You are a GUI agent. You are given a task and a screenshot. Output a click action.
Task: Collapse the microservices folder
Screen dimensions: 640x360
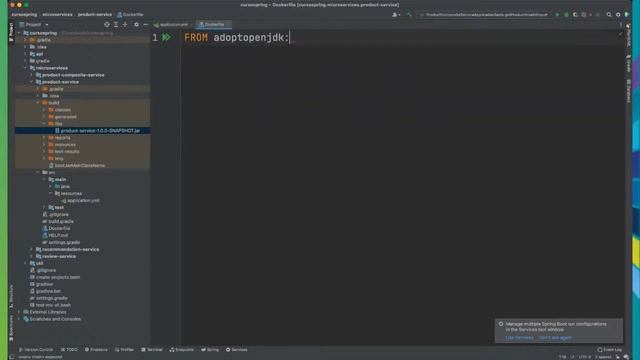coord(26,68)
